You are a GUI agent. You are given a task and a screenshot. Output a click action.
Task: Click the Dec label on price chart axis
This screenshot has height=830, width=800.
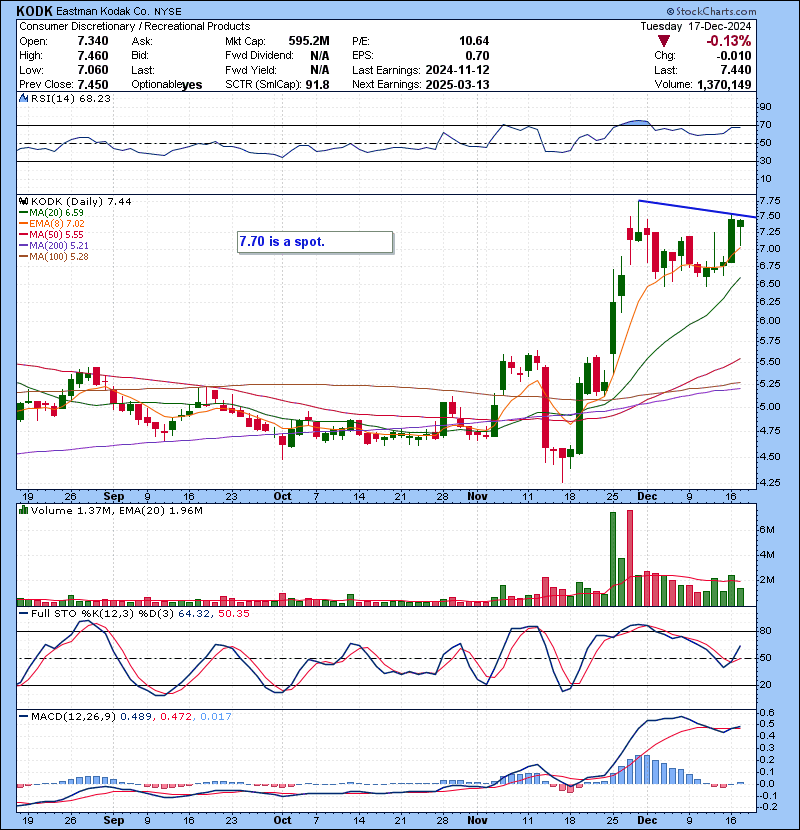(647, 497)
